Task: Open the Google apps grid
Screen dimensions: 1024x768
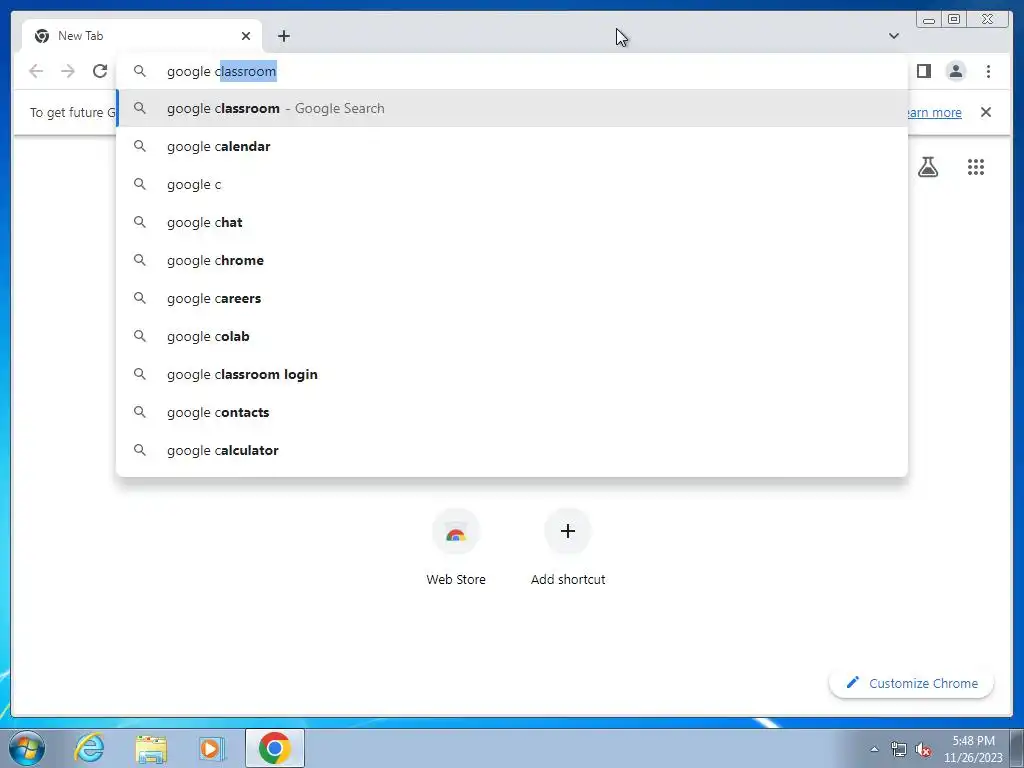Action: 976,167
